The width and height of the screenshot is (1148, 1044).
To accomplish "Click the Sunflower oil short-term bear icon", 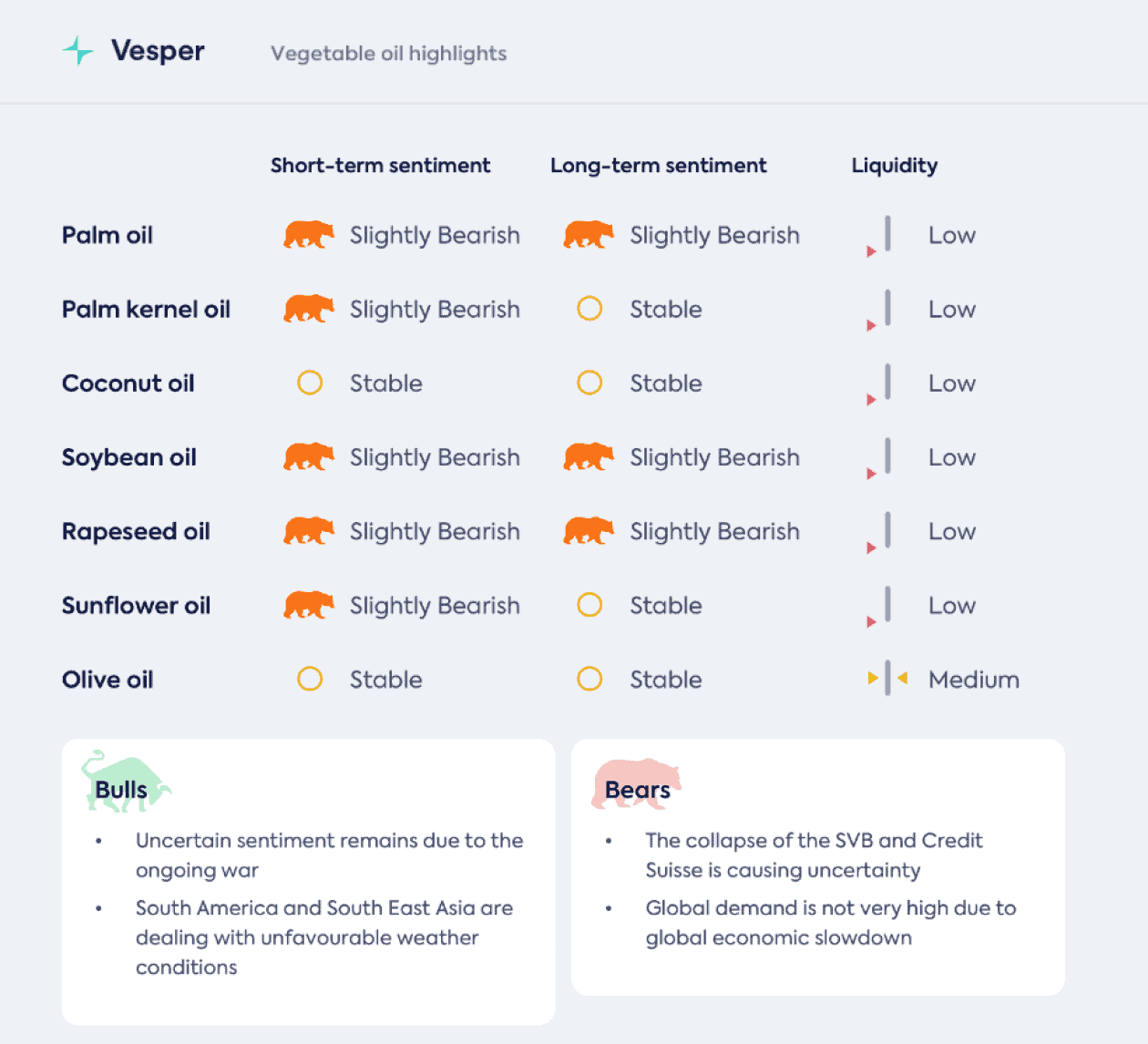I will (x=309, y=605).
